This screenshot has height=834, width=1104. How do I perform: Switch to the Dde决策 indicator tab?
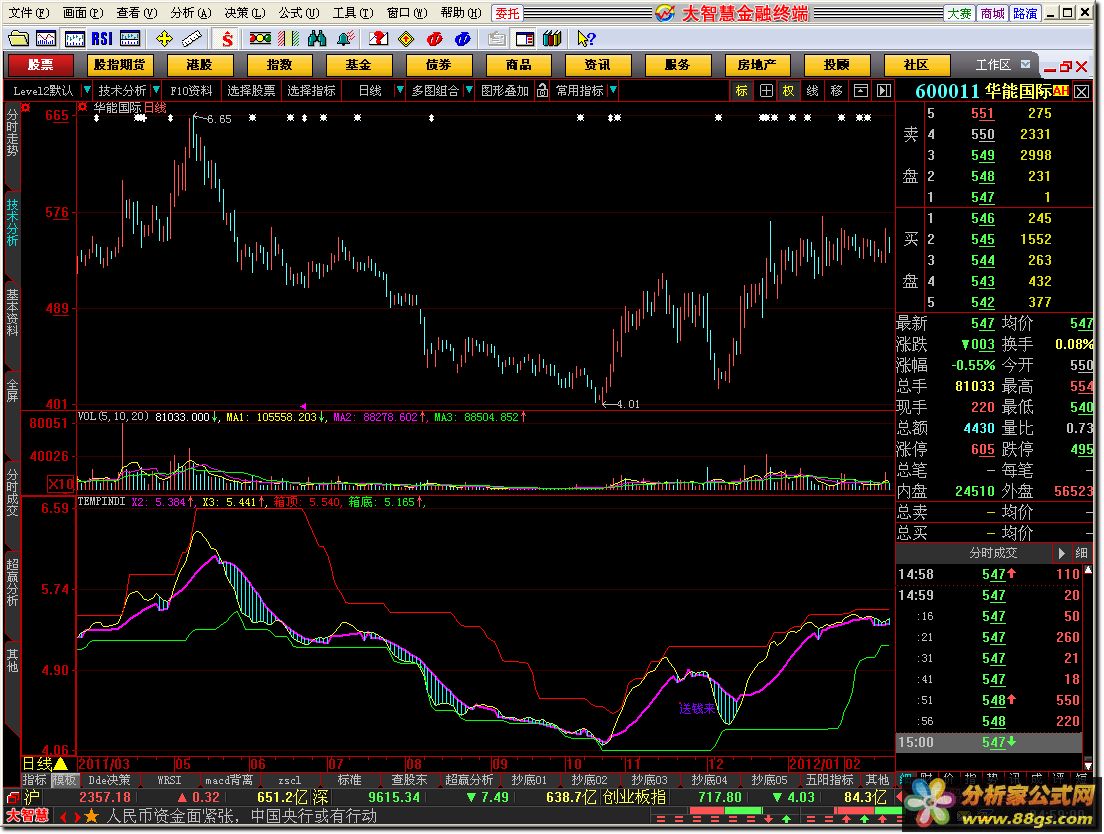[x=109, y=780]
